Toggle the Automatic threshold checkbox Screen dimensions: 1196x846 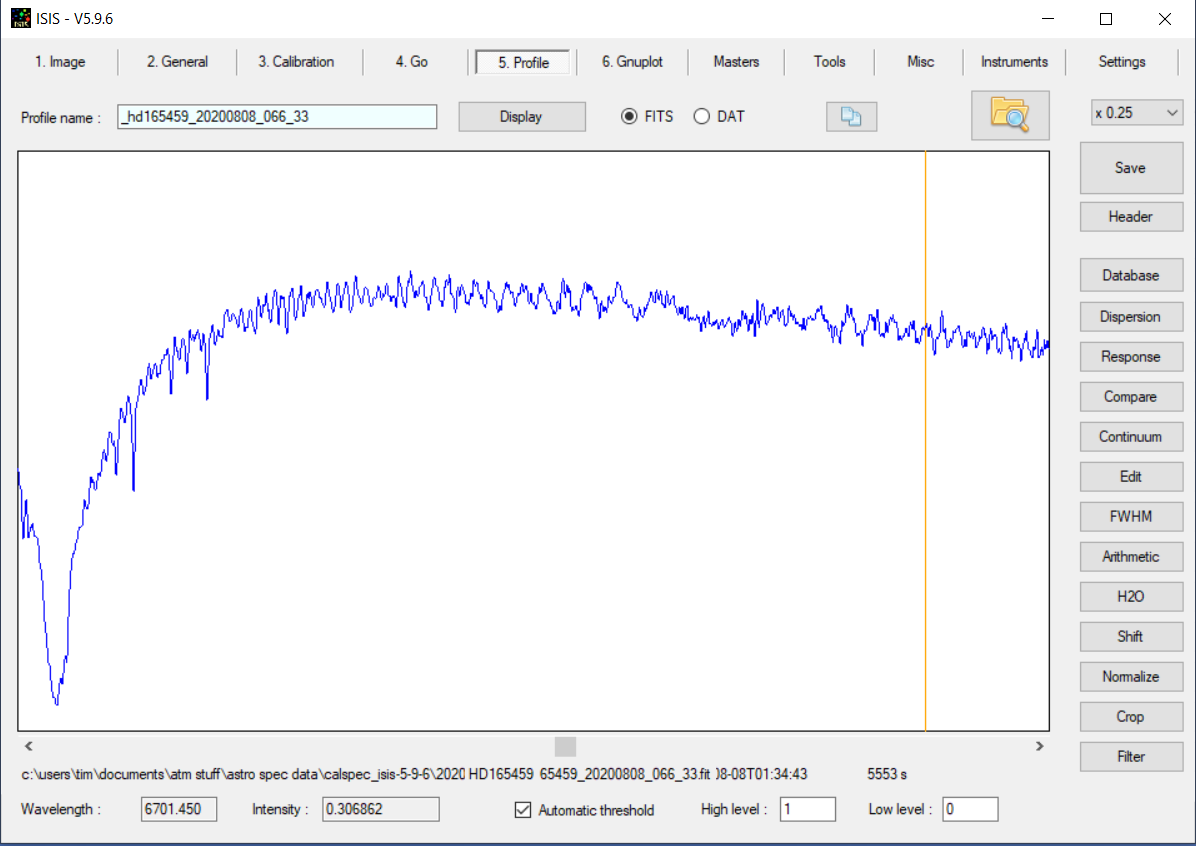click(x=523, y=810)
